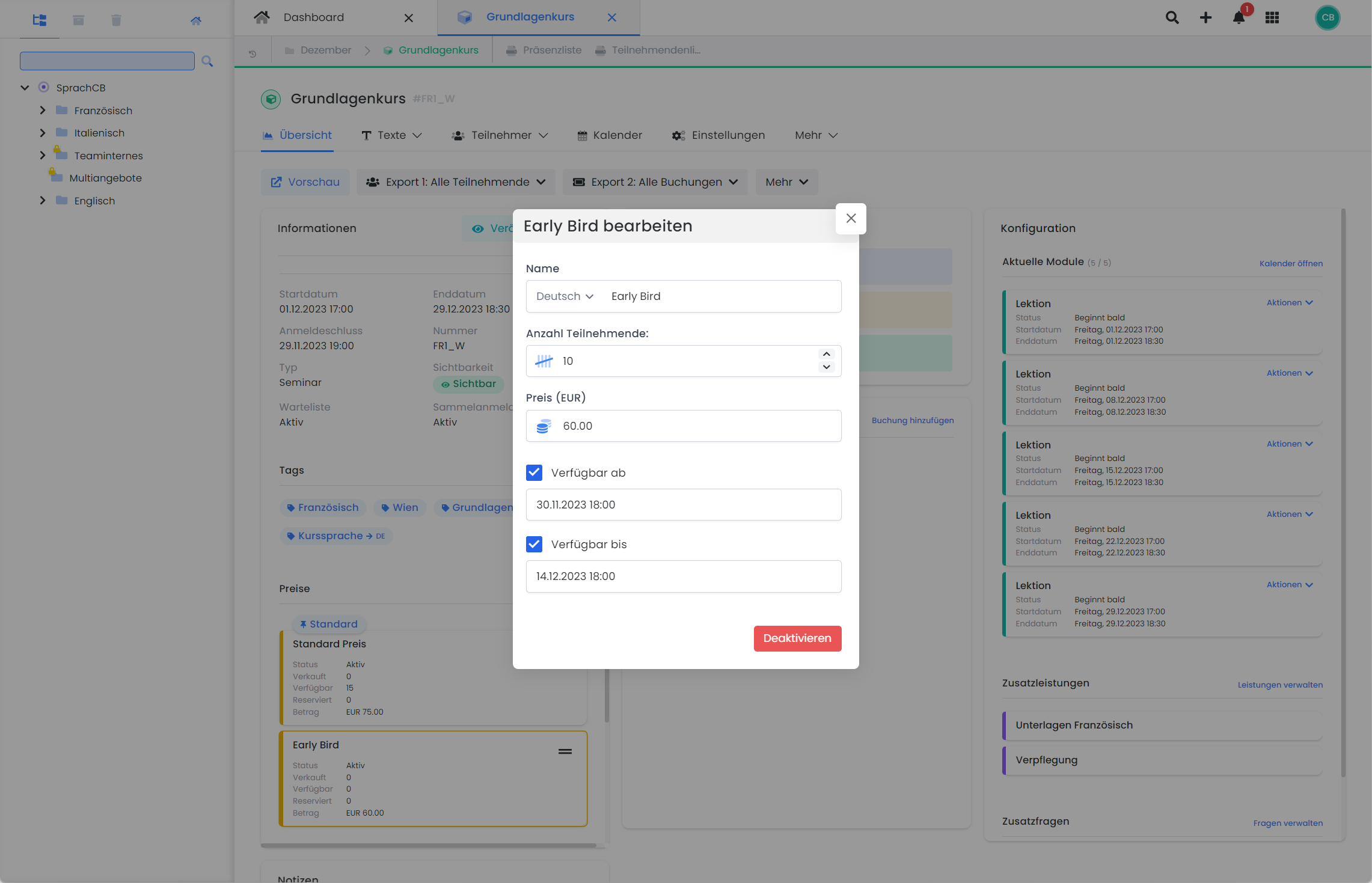Expand the Französisch folder in the tree

tap(42, 110)
